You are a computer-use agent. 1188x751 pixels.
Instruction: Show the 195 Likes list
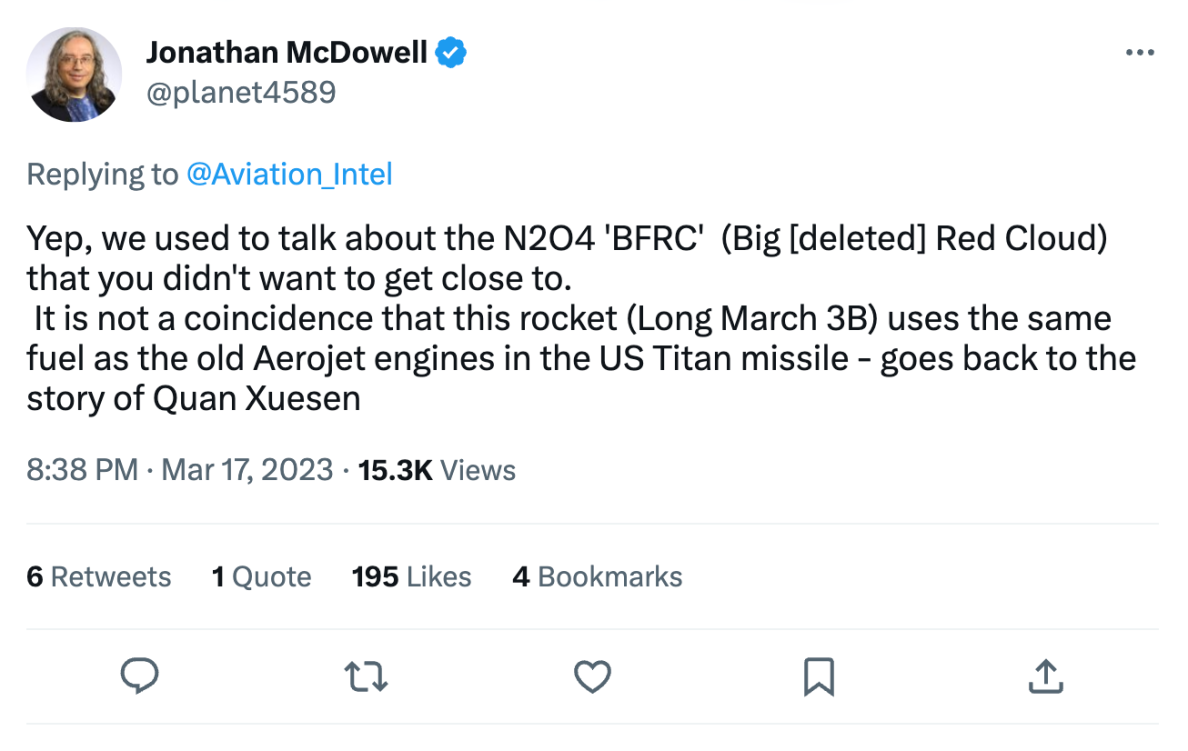(x=411, y=577)
